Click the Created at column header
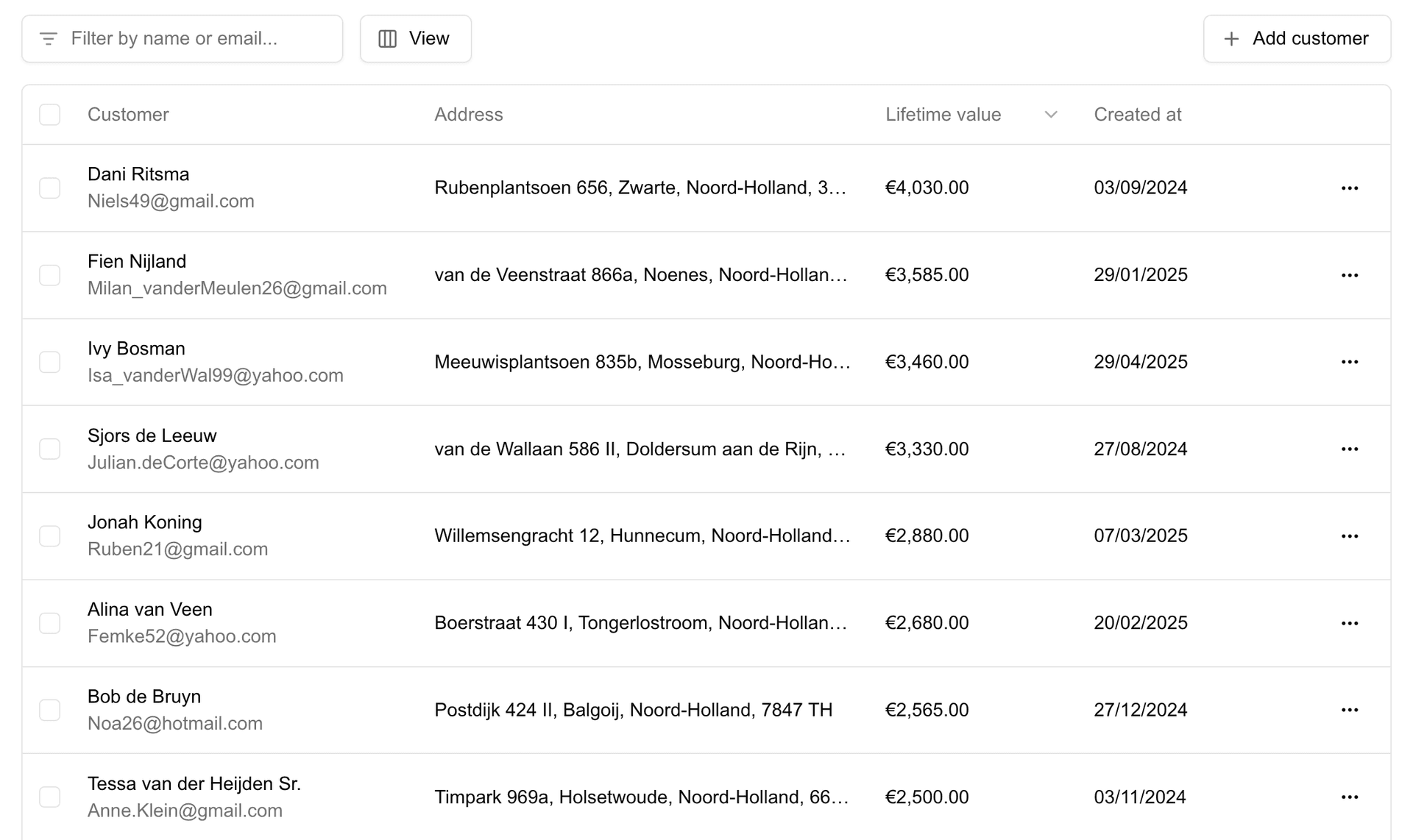The height and width of the screenshot is (840, 1413). 1138,114
